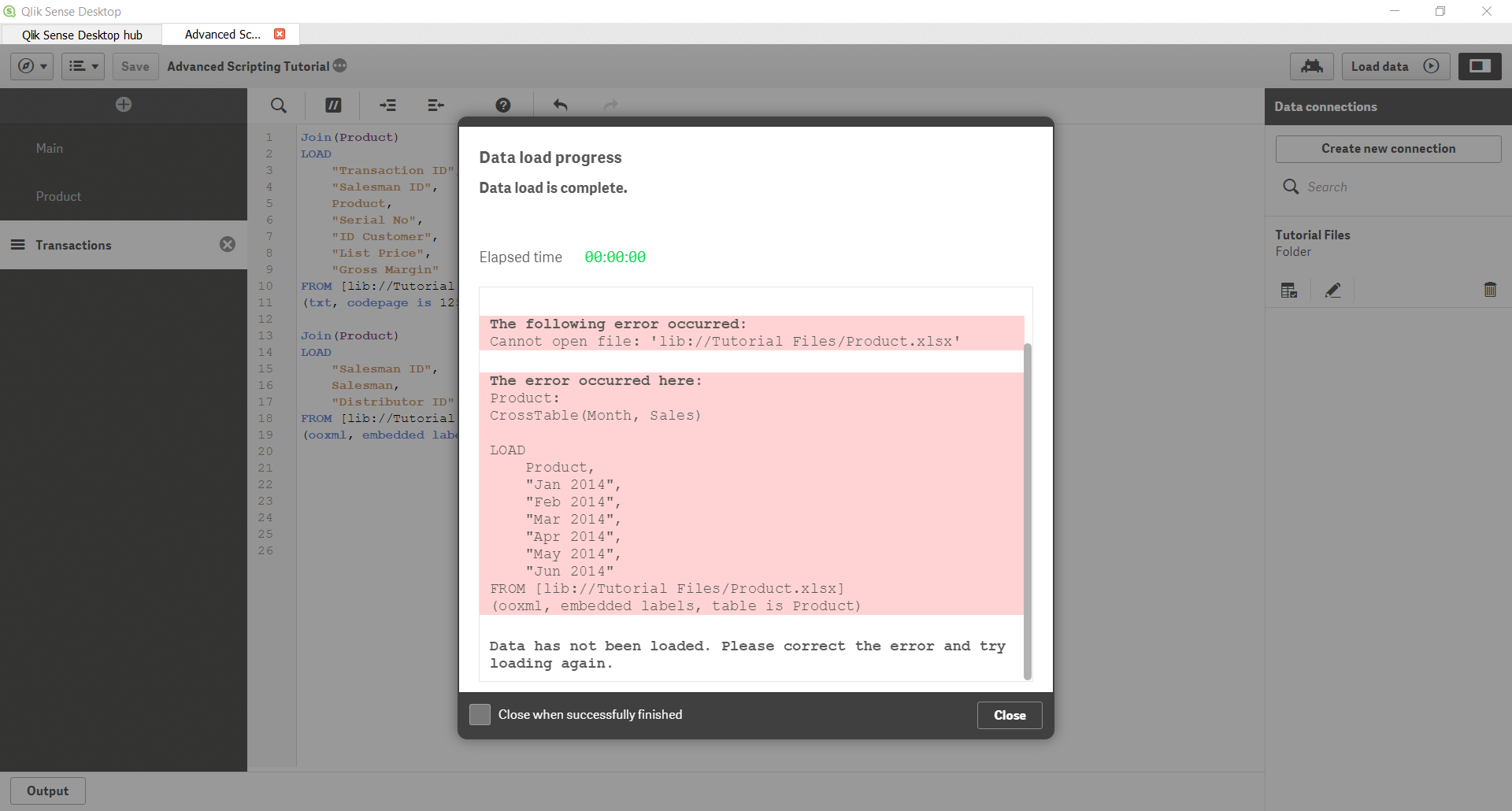Toggle the Data connections panel visibility
This screenshot has width=1512, height=811.
point(1480,66)
